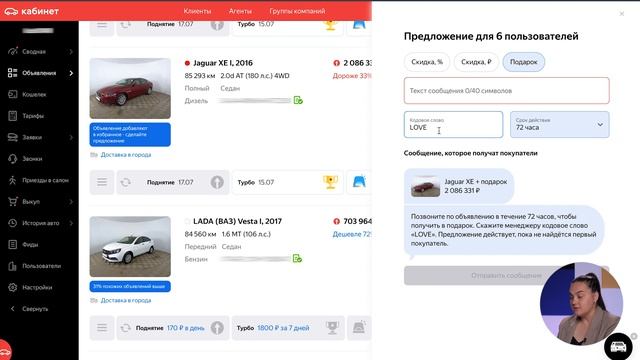Select the Подарок option

coord(524,62)
